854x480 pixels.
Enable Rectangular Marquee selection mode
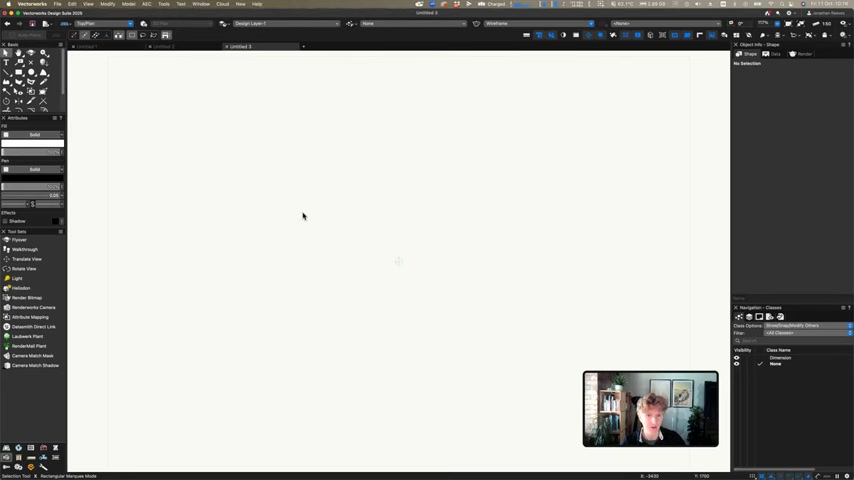[x=132, y=35]
